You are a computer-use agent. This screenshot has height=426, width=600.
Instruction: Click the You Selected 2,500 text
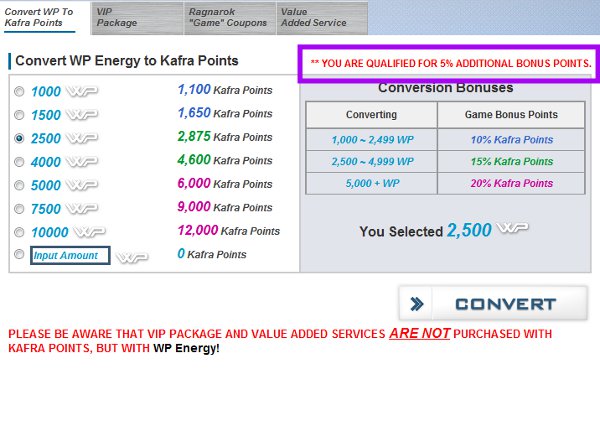click(x=426, y=230)
